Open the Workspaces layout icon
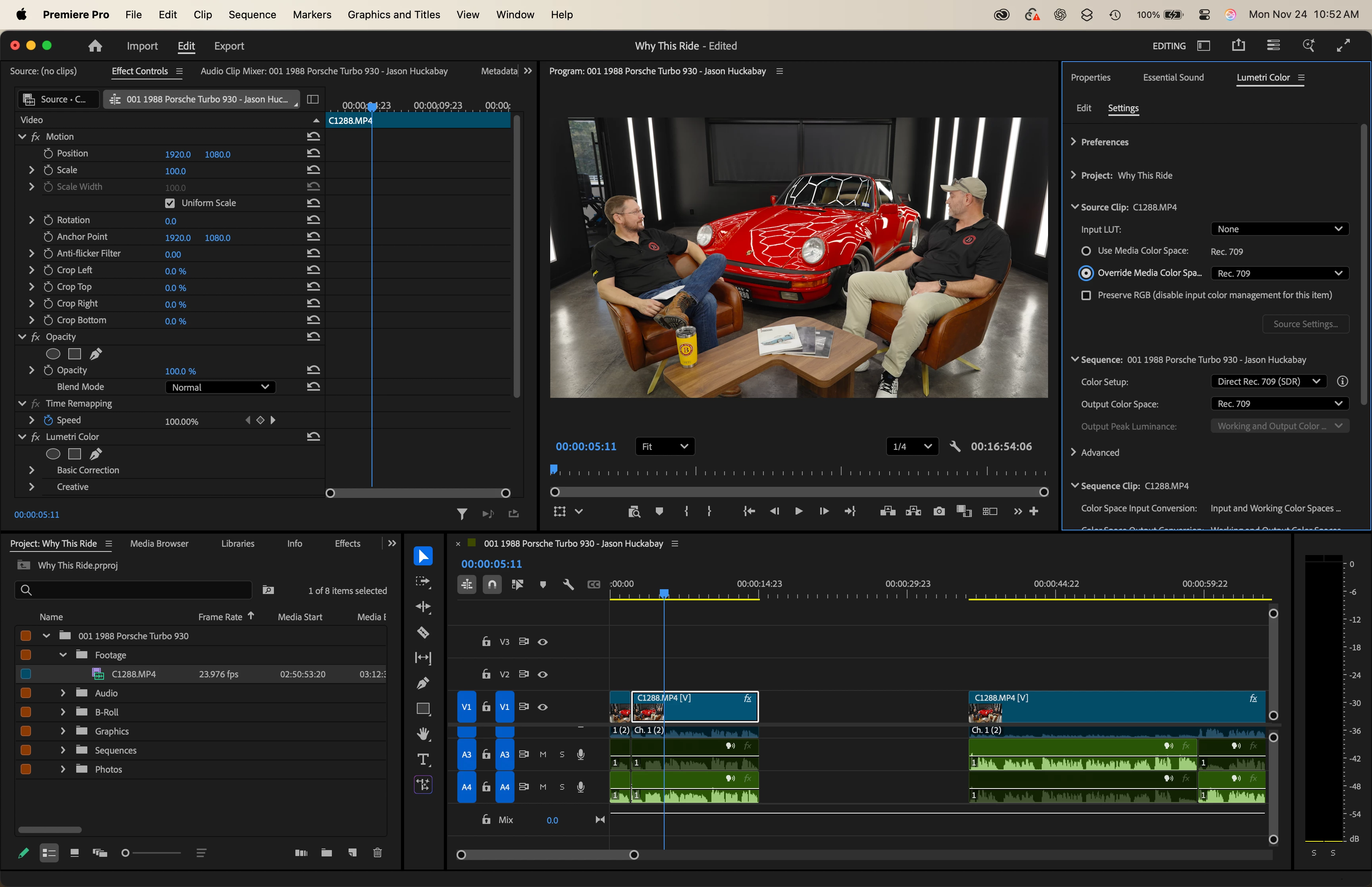This screenshot has width=1372, height=887. point(1203,46)
